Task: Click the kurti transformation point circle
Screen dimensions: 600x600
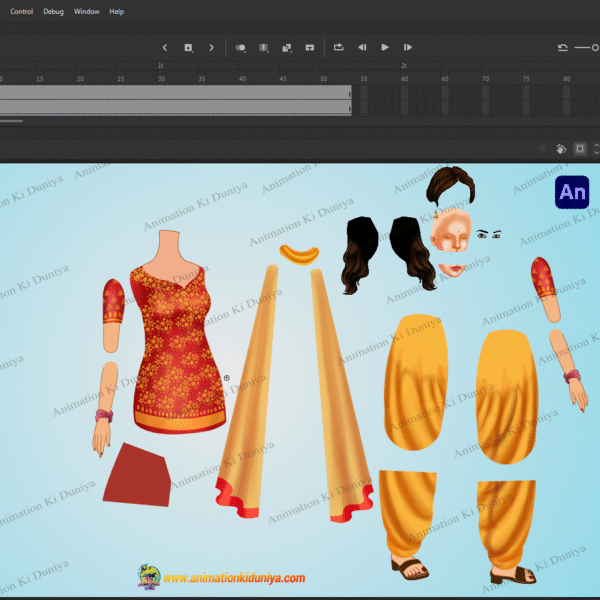Action: tap(227, 378)
